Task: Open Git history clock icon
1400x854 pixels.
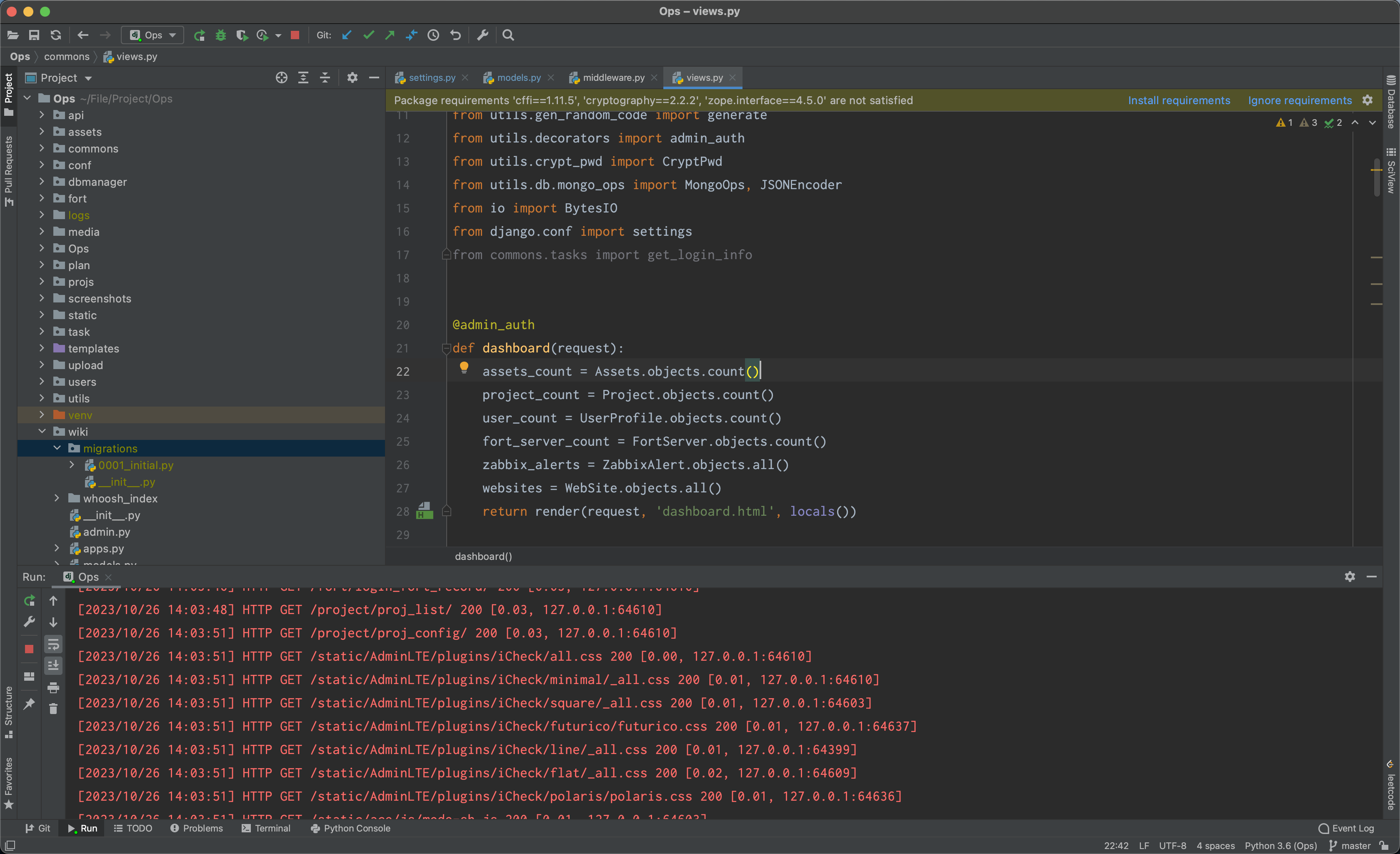Action: click(x=433, y=35)
